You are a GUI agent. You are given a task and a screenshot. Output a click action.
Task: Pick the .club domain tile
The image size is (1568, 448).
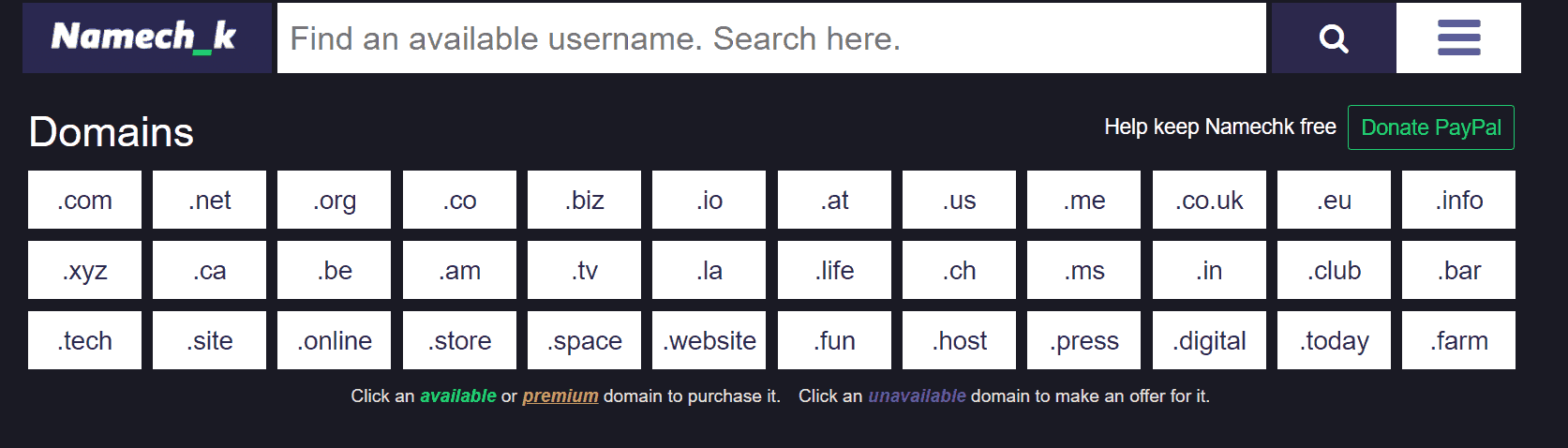click(1334, 270)
